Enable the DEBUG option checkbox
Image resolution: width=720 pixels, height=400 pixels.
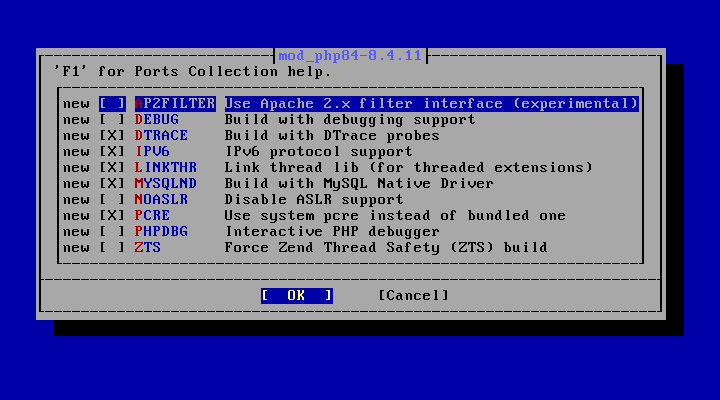(112, 120)
